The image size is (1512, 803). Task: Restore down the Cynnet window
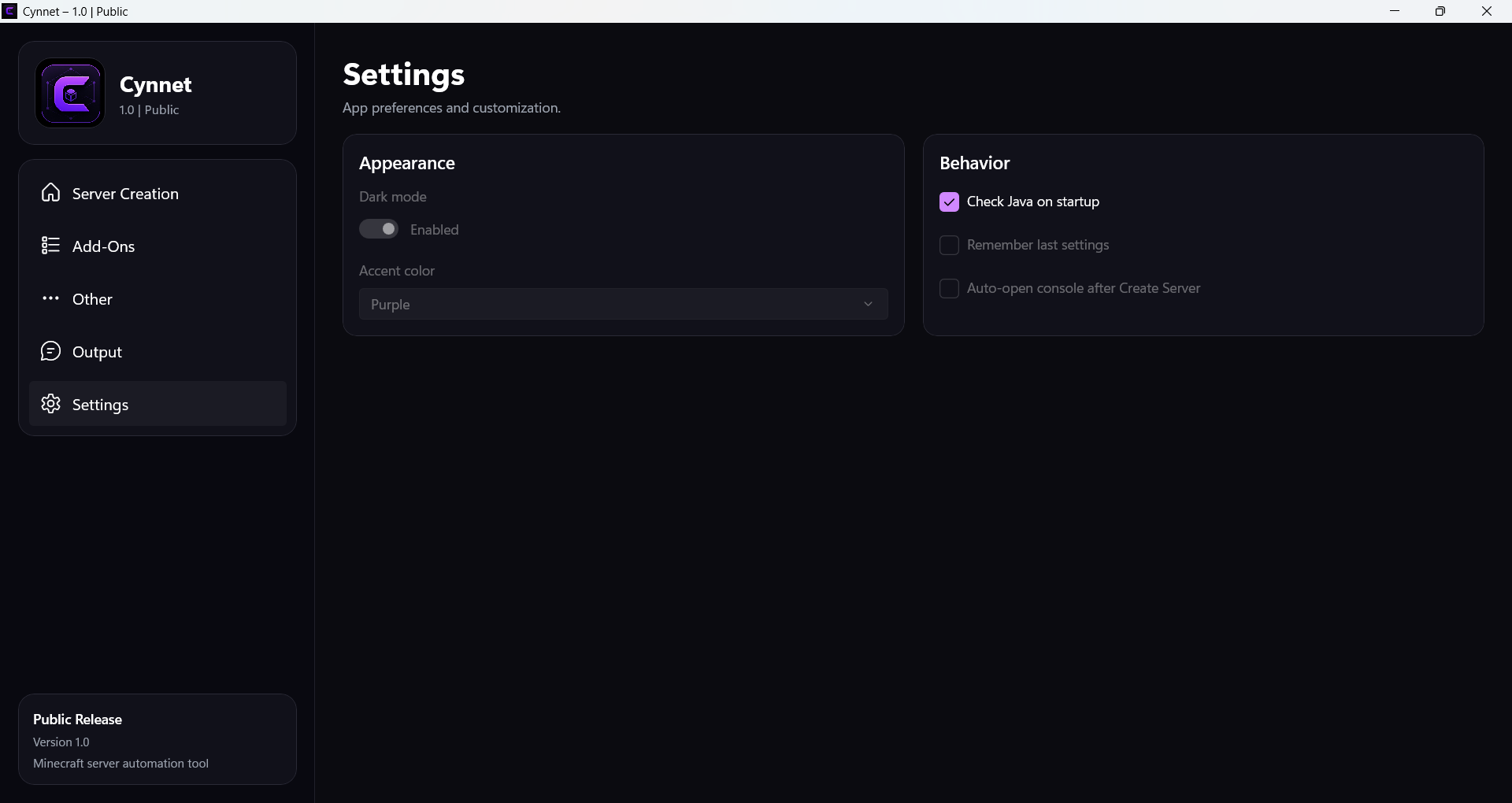click(1440, 11)
